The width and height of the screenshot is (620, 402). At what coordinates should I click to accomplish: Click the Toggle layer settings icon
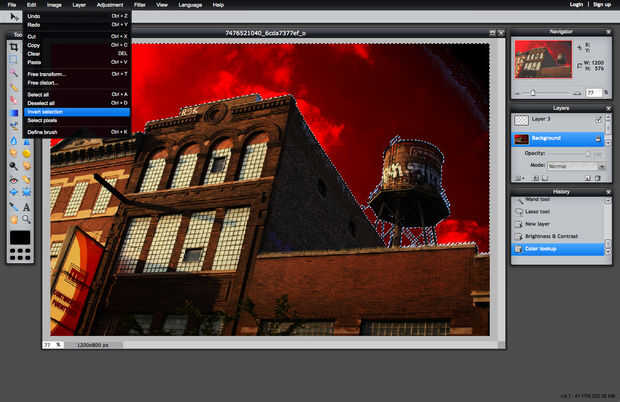point(518,178)
